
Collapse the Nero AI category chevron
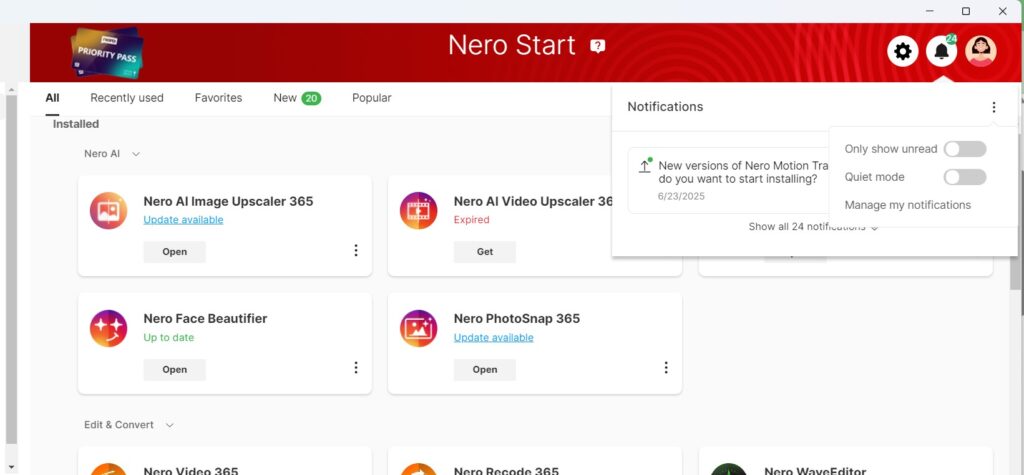coord(136,154)
